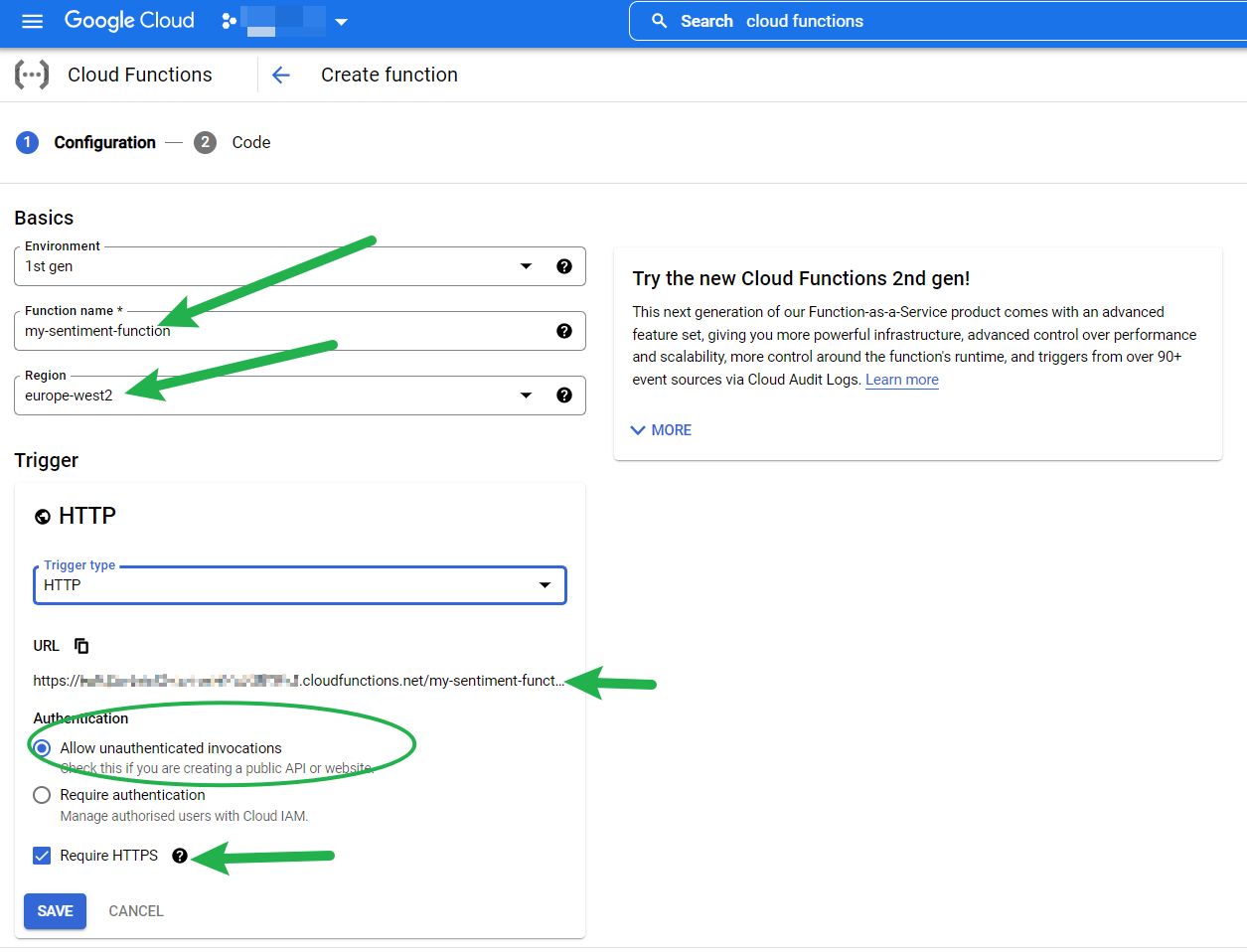This screenshot has width=1247, height=952.
Task: Click the Google Cloud logo
Action: click(x=129, y=21)
